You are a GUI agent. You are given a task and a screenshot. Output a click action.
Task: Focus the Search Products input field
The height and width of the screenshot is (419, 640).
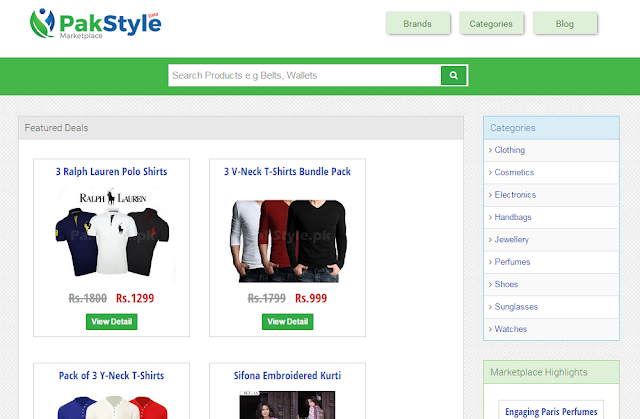304,75
